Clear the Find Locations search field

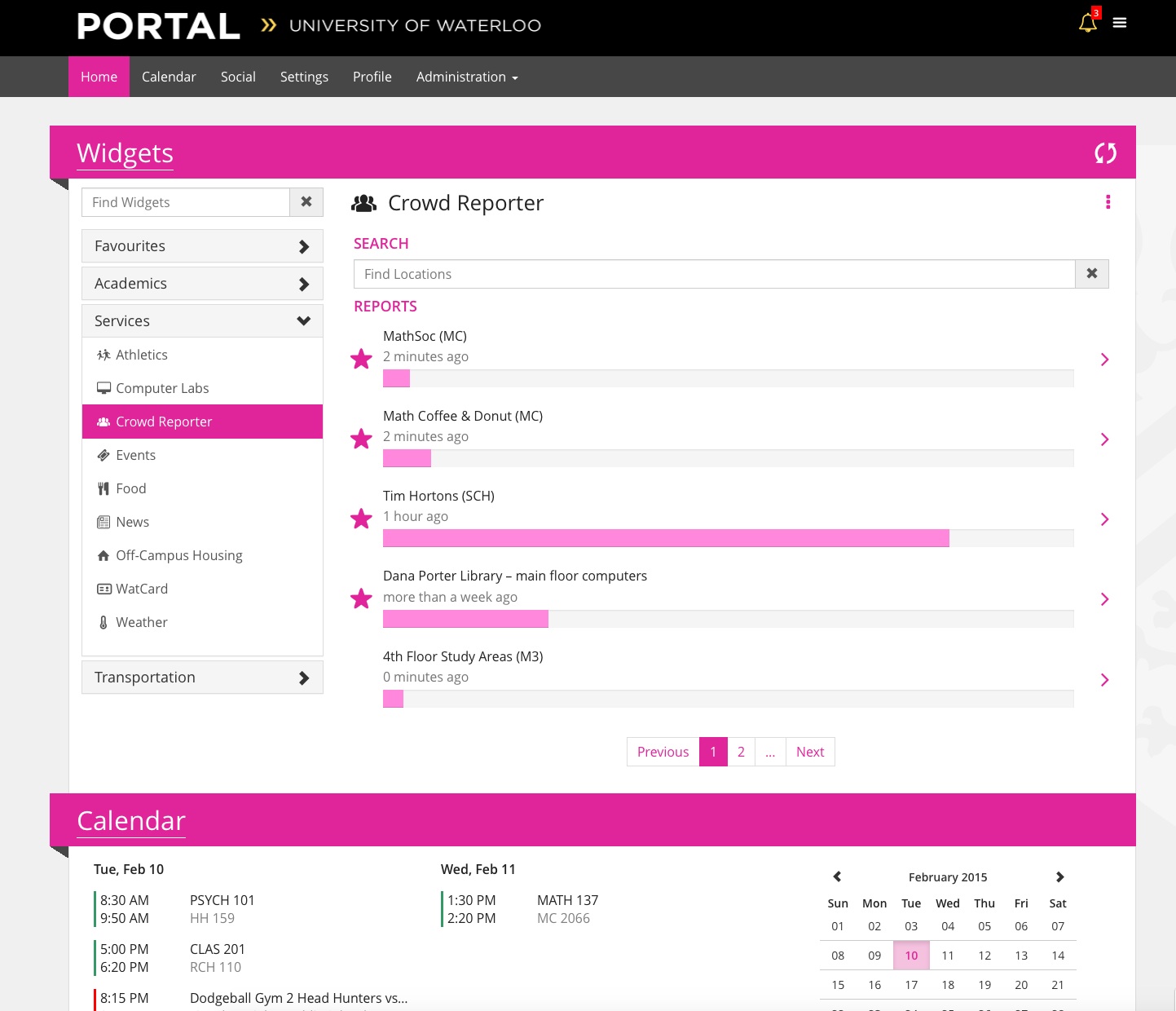click(1092, 274)
